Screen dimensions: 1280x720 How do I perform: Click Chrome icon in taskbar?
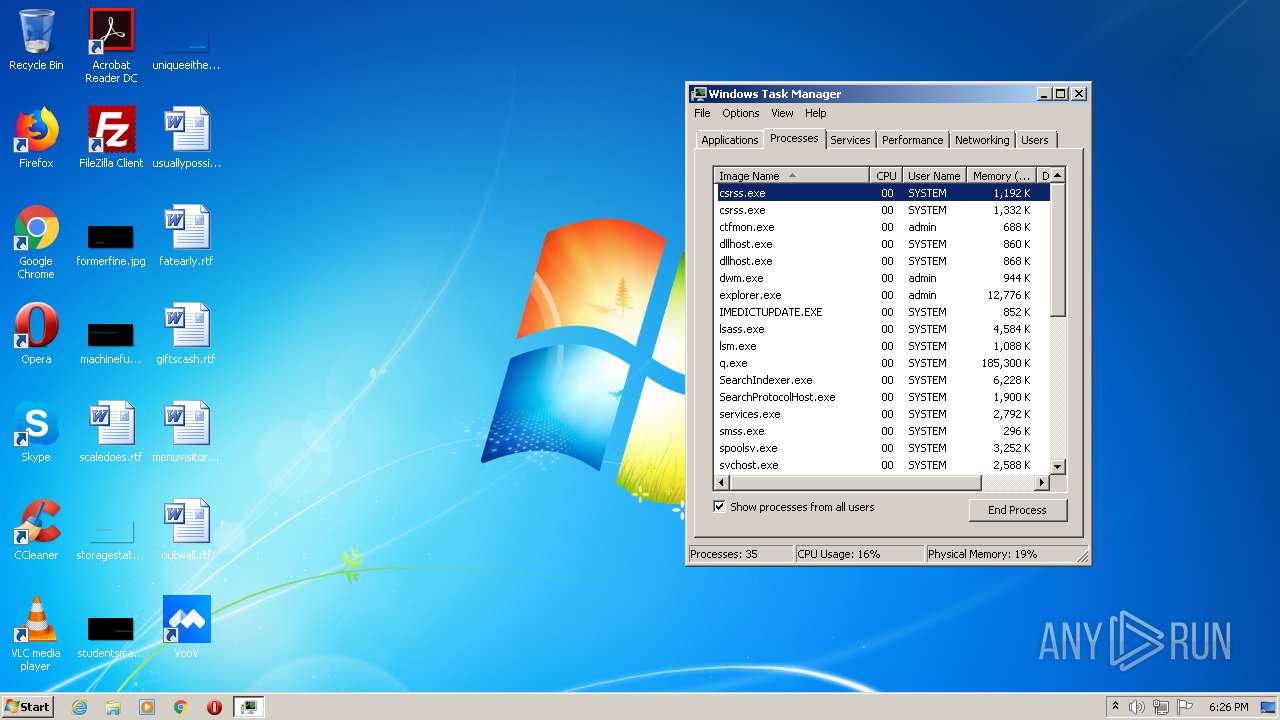(x=181, y=707)
